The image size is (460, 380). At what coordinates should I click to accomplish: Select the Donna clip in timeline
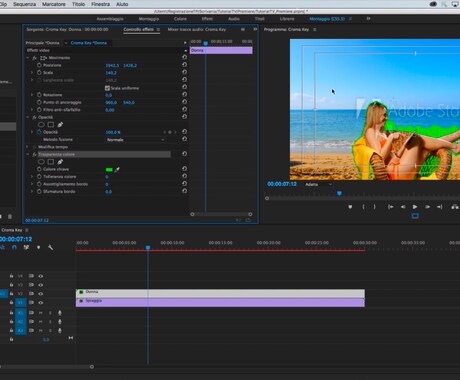220,294
